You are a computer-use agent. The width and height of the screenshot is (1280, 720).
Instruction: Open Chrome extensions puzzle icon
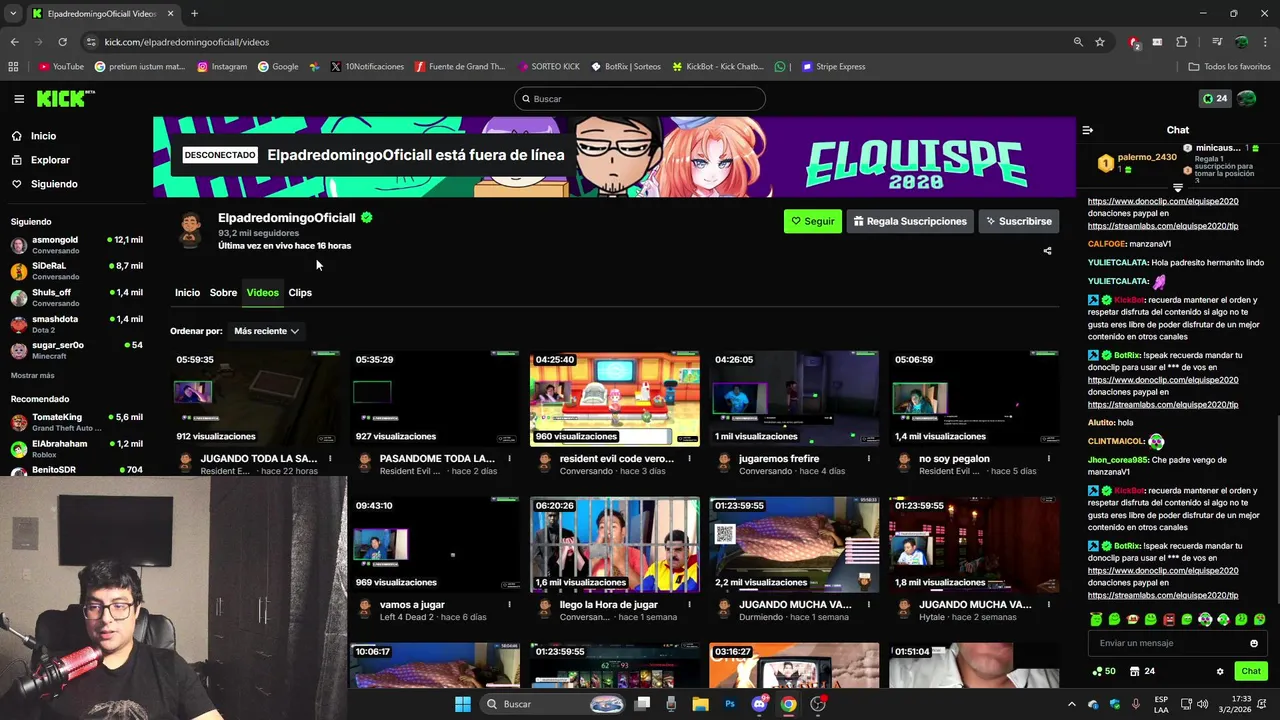coord(1181,42)
